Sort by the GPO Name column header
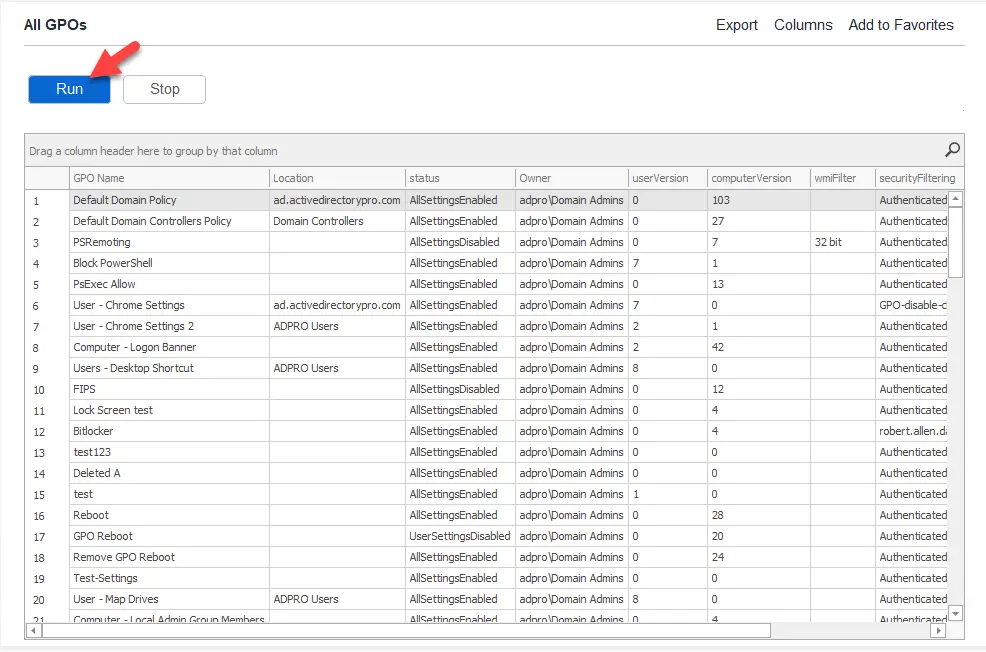The height and width of the screenshot is (652, 986). tap(169, 178)
